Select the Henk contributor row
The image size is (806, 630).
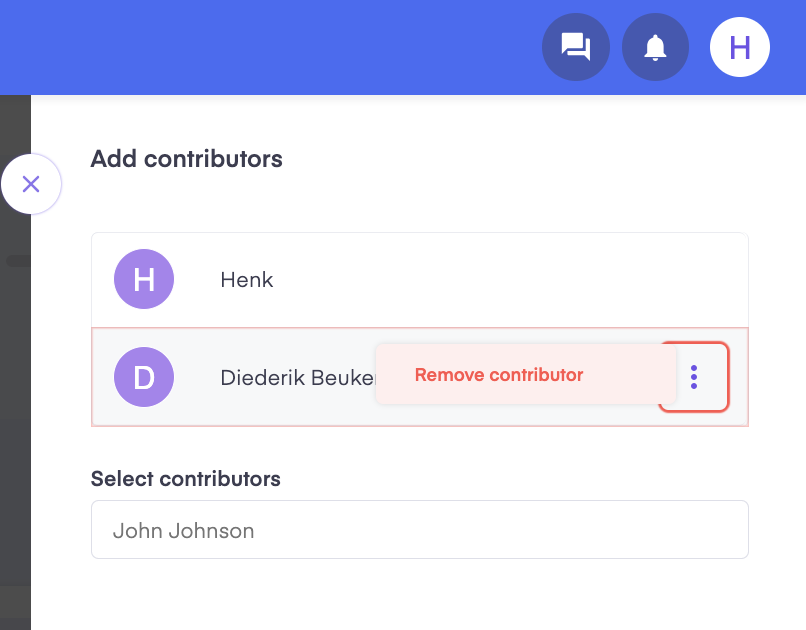pyautogui.click(x=419, y=280)
